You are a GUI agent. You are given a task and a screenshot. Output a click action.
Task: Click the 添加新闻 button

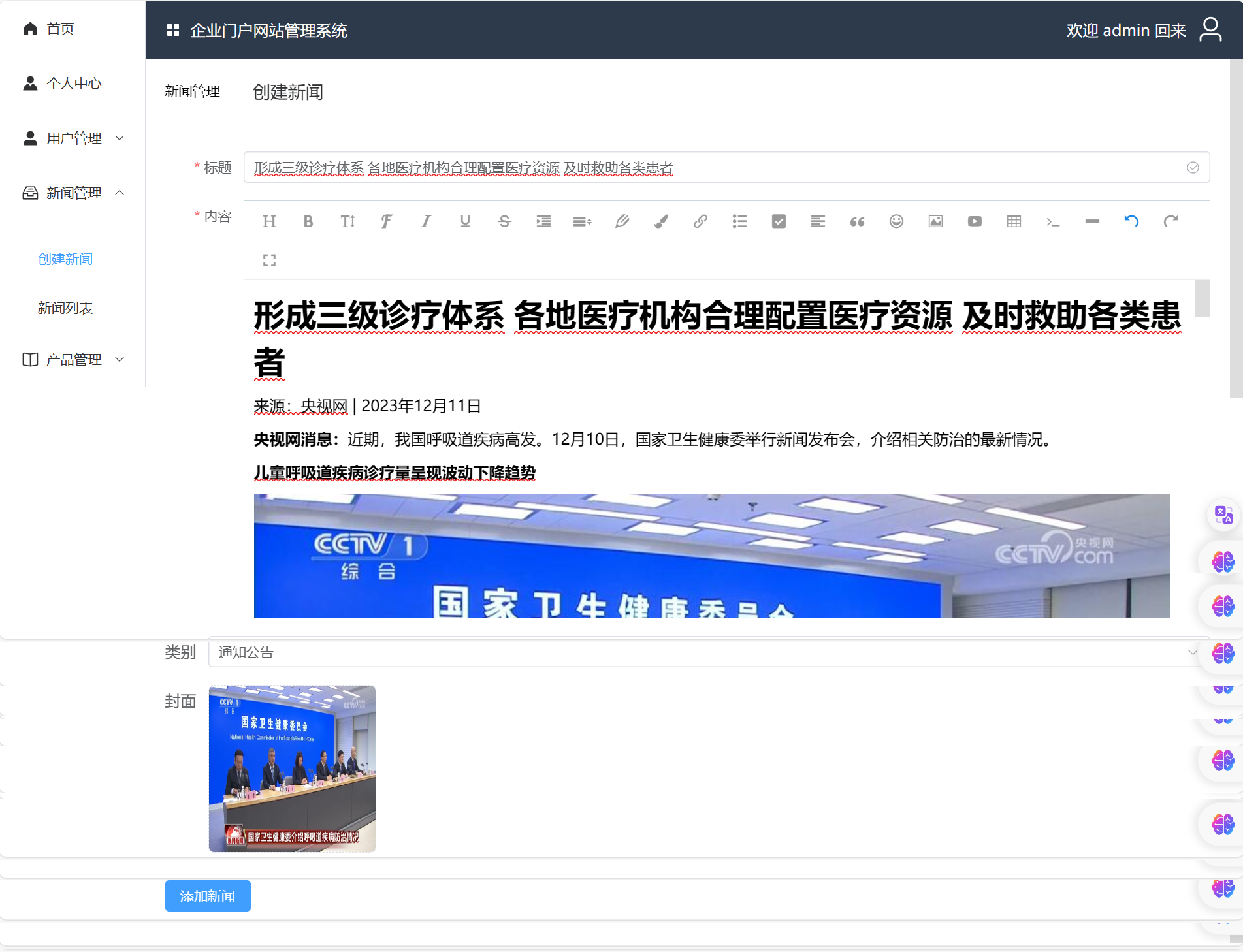tap(208, 896)
